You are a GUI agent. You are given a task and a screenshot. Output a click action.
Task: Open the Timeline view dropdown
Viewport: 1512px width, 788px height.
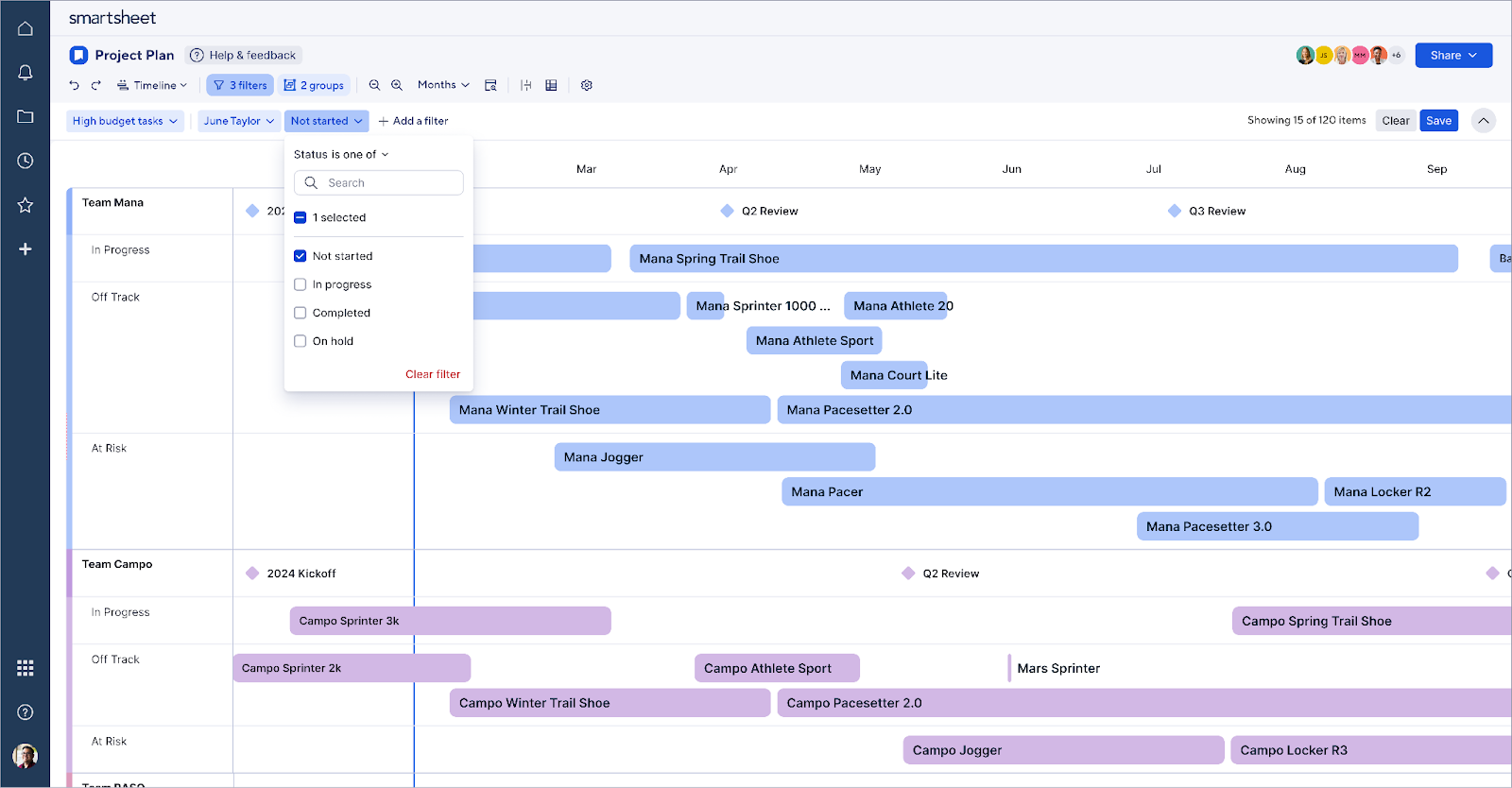tap(152, 85)
